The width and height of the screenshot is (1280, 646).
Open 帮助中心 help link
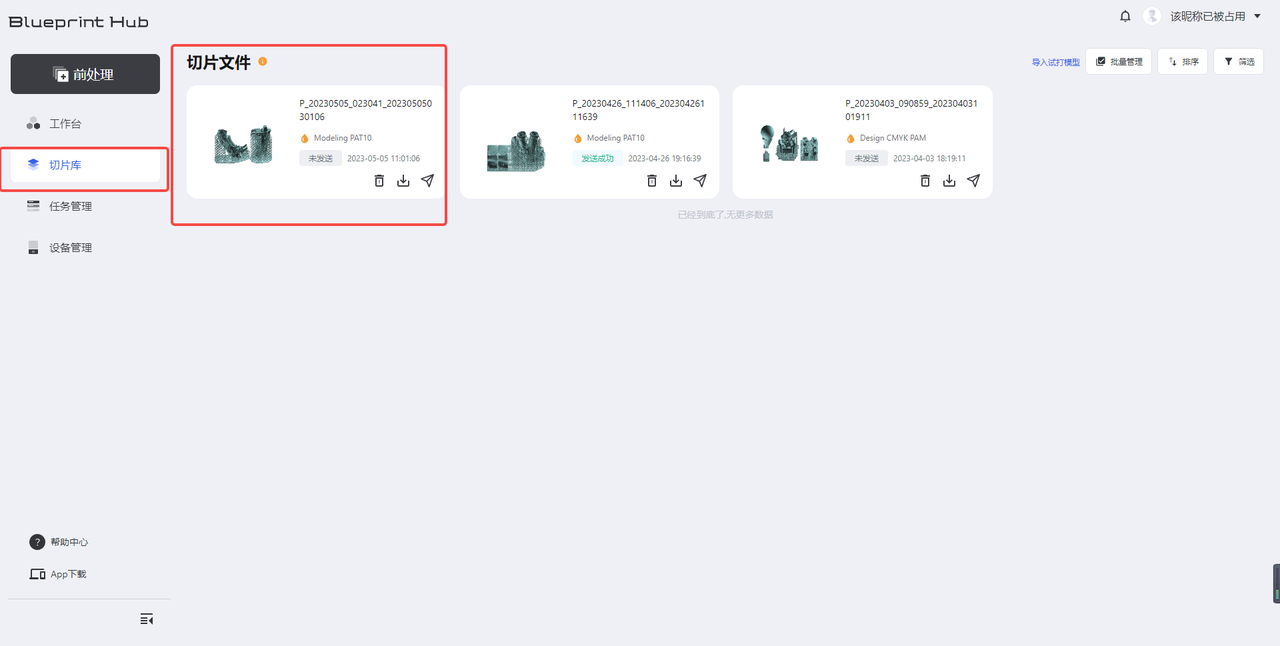(x=59, y=542)
